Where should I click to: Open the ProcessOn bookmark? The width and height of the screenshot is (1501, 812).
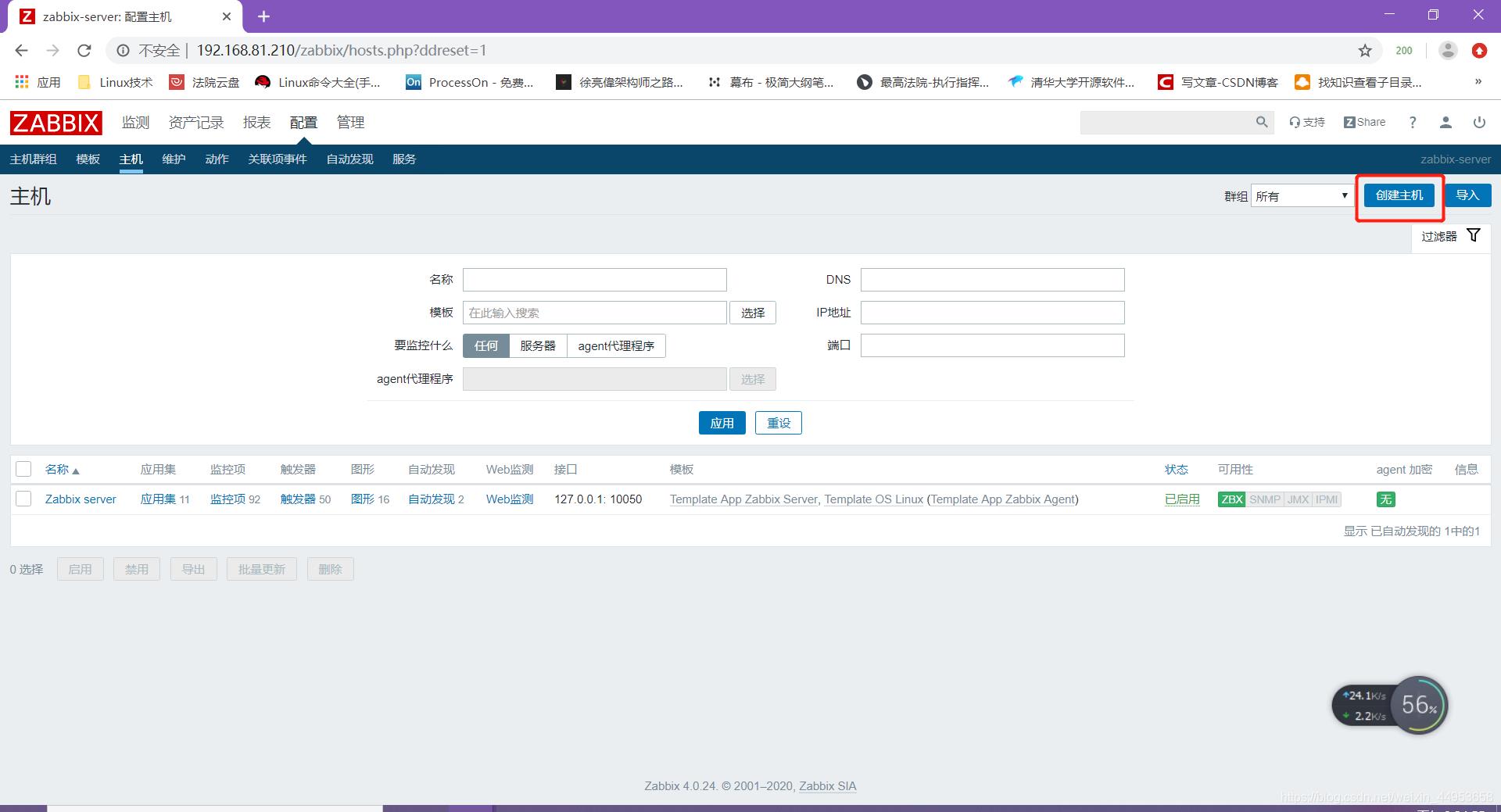pos(469,82)
